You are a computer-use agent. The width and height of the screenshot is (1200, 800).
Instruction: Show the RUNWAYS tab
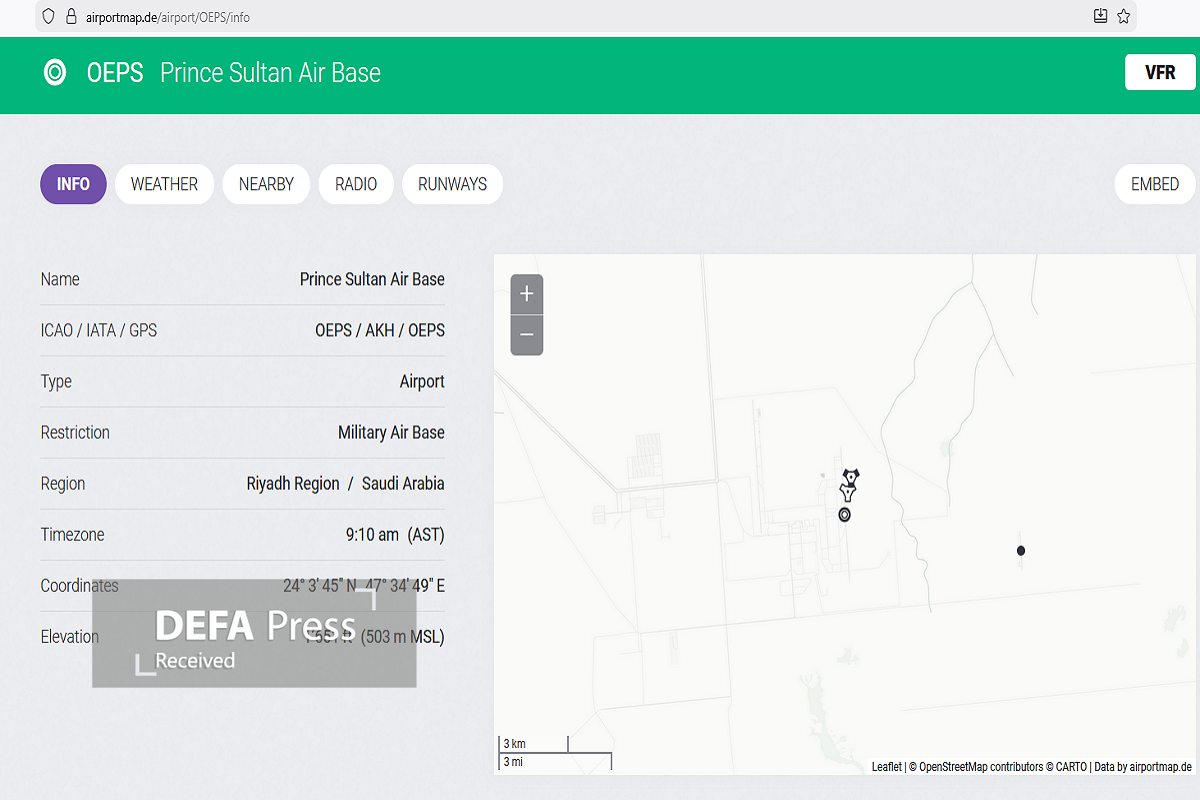tap(452, 184)
